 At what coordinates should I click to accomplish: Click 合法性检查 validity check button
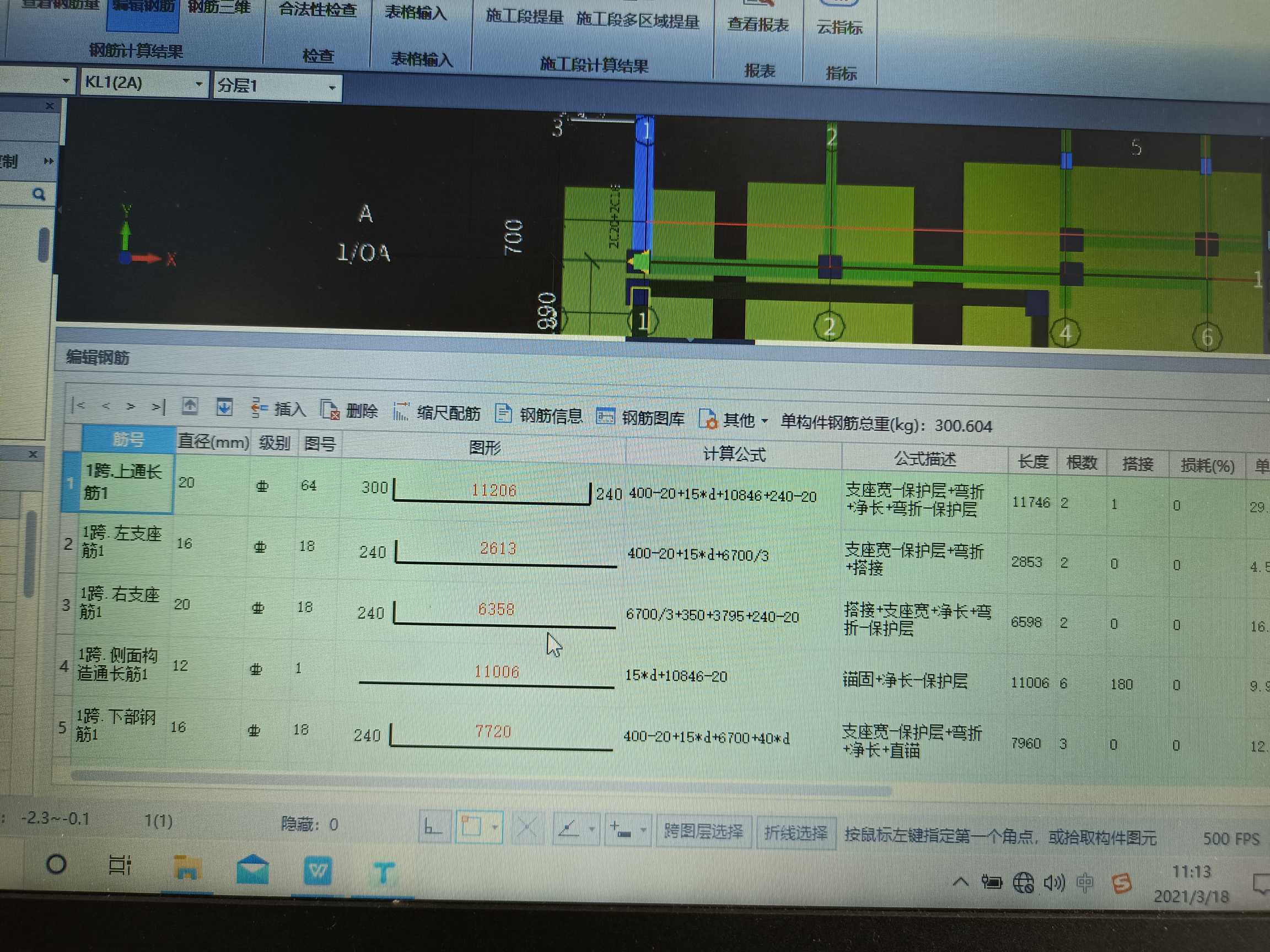(317, 10)
